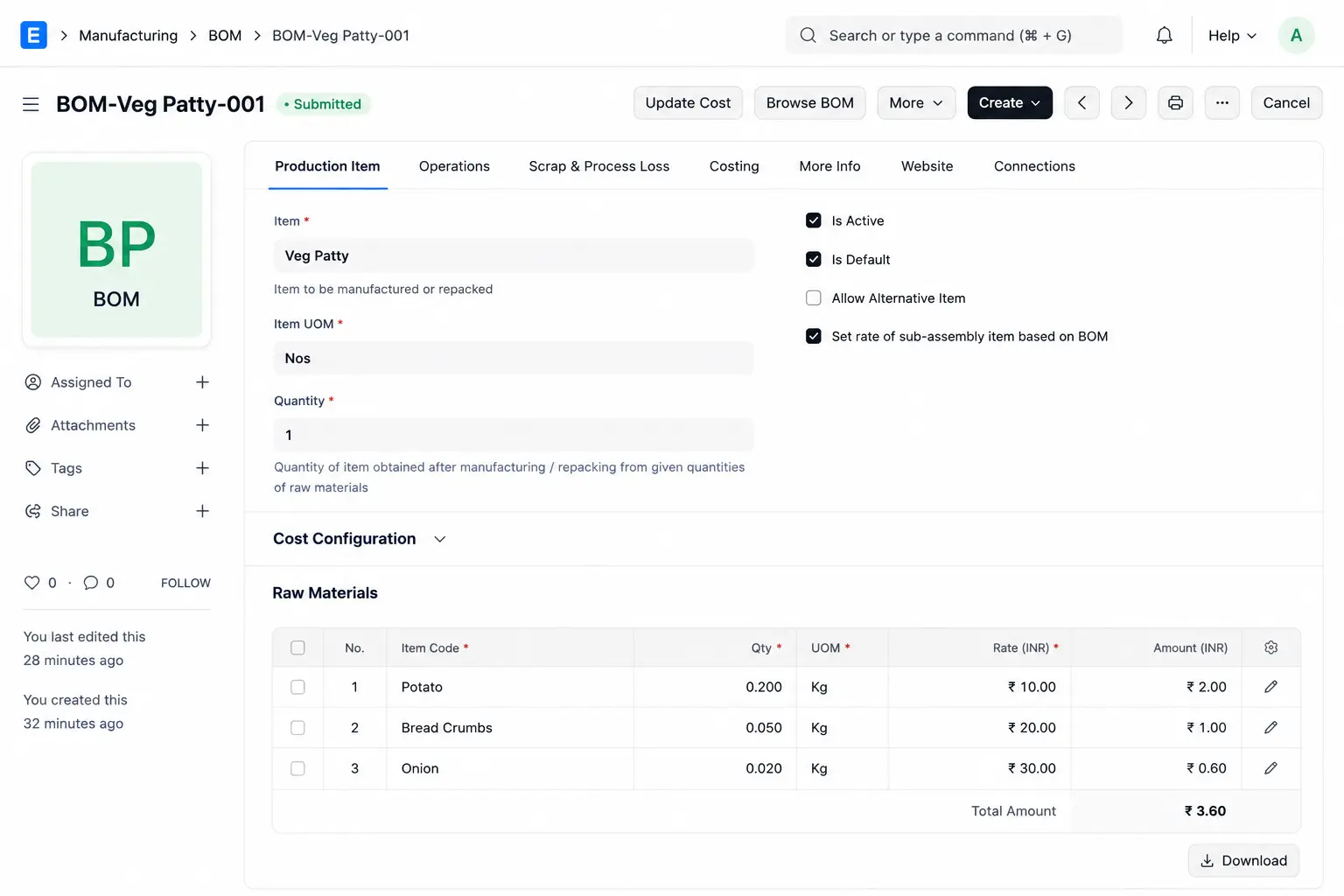Viewport: 1344px width, 896px height.
Task: Select the Production Item tab
Action: coord(327,166)
